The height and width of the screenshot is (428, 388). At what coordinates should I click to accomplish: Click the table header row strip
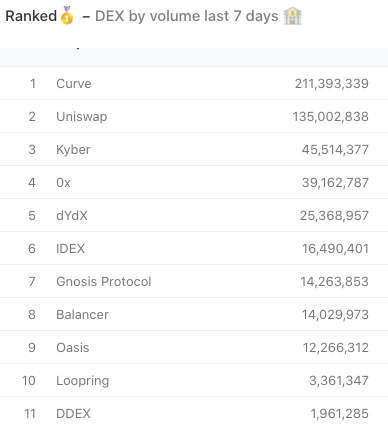[194, 57]
